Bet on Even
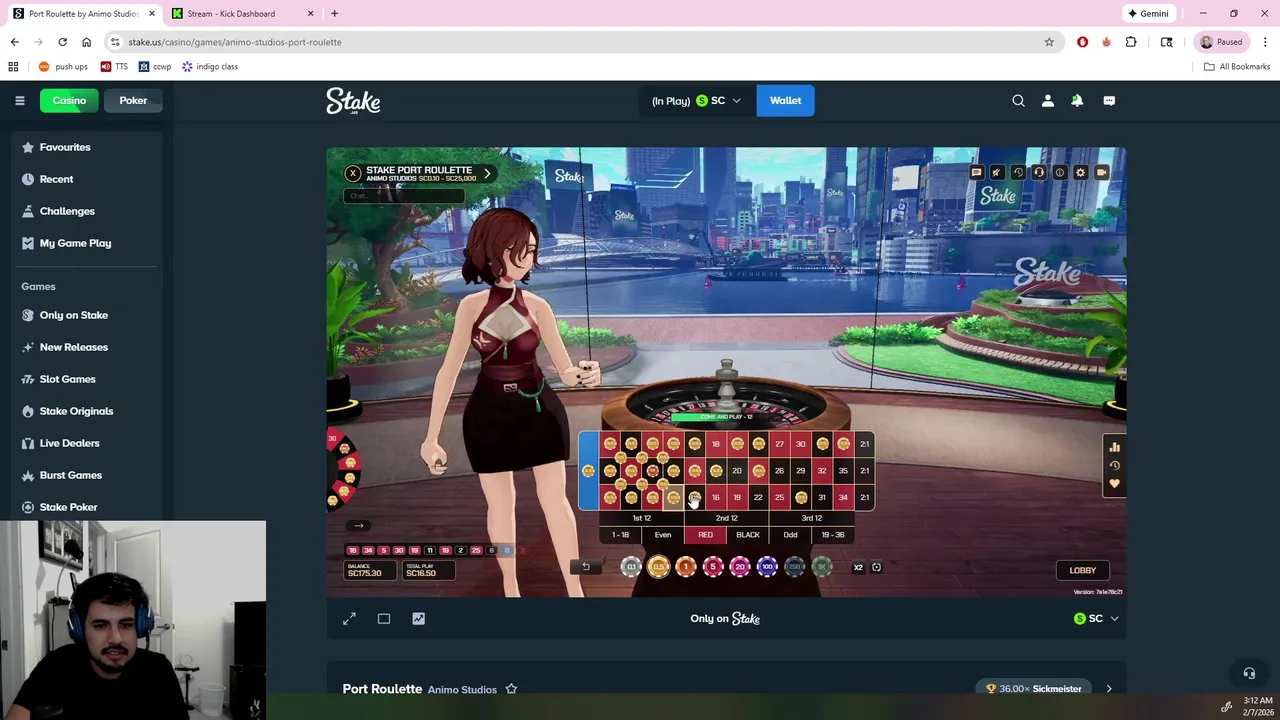1280x720 pixels. [663, 535]
